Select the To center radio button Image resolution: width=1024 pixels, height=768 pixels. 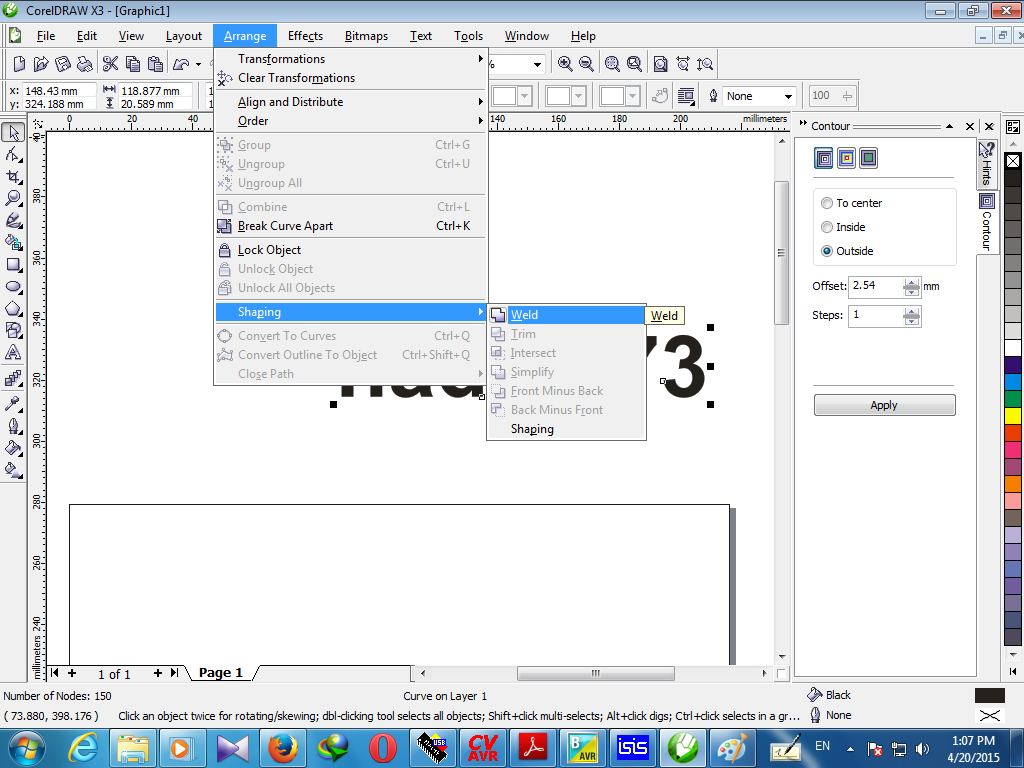827,203
